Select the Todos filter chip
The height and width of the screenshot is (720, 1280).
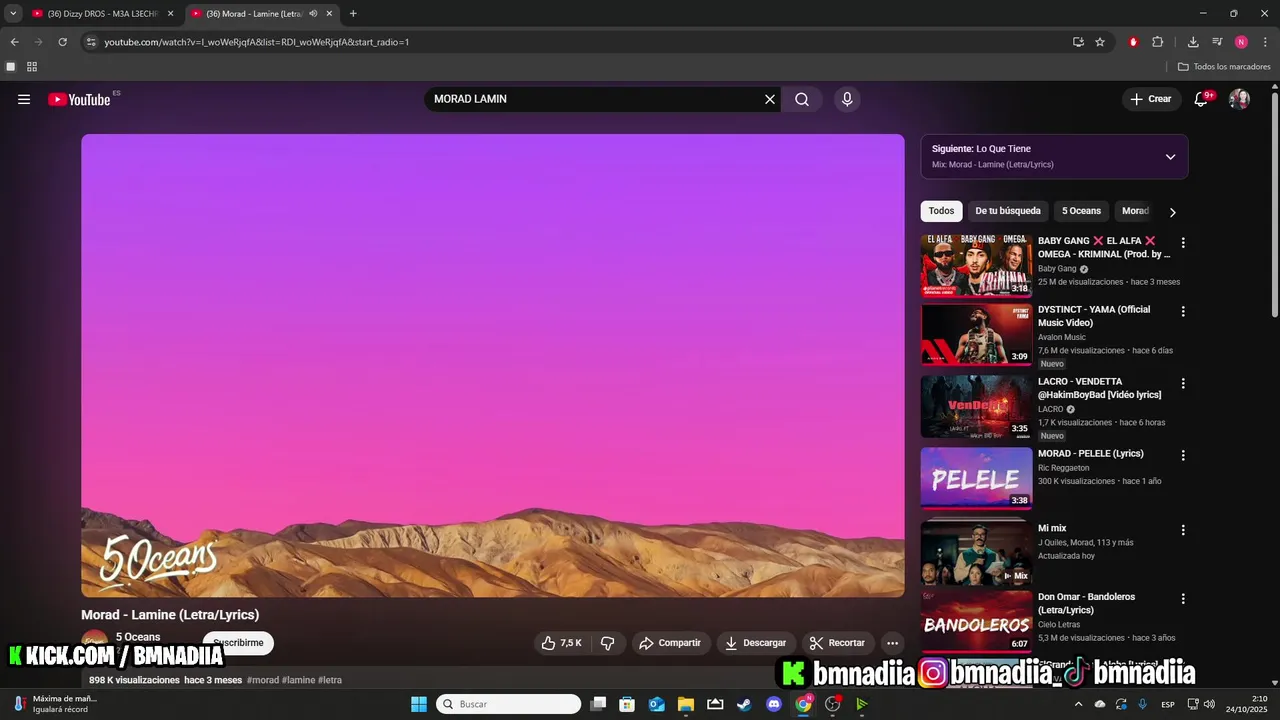[x=941, y=211]
